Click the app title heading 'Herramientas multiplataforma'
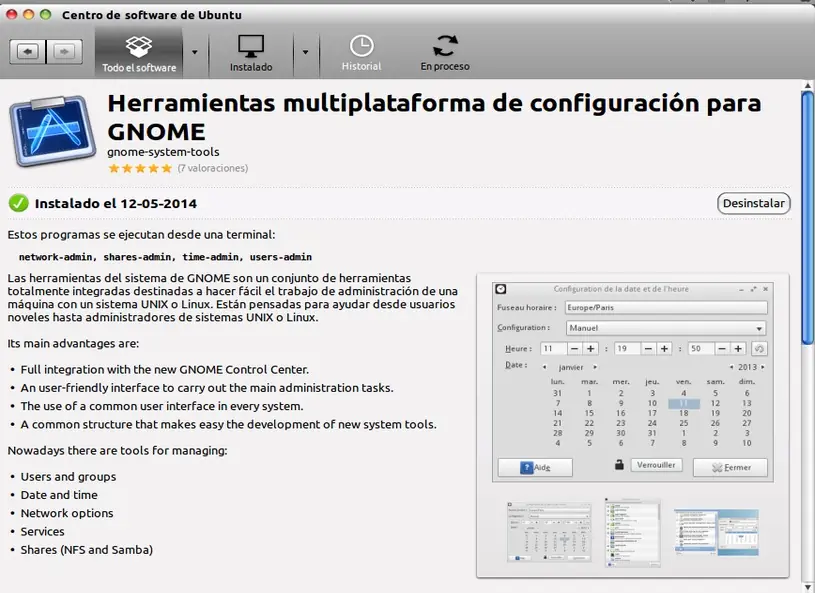The height and width of the screenshot is (593, 815). [x=434, y=117]
